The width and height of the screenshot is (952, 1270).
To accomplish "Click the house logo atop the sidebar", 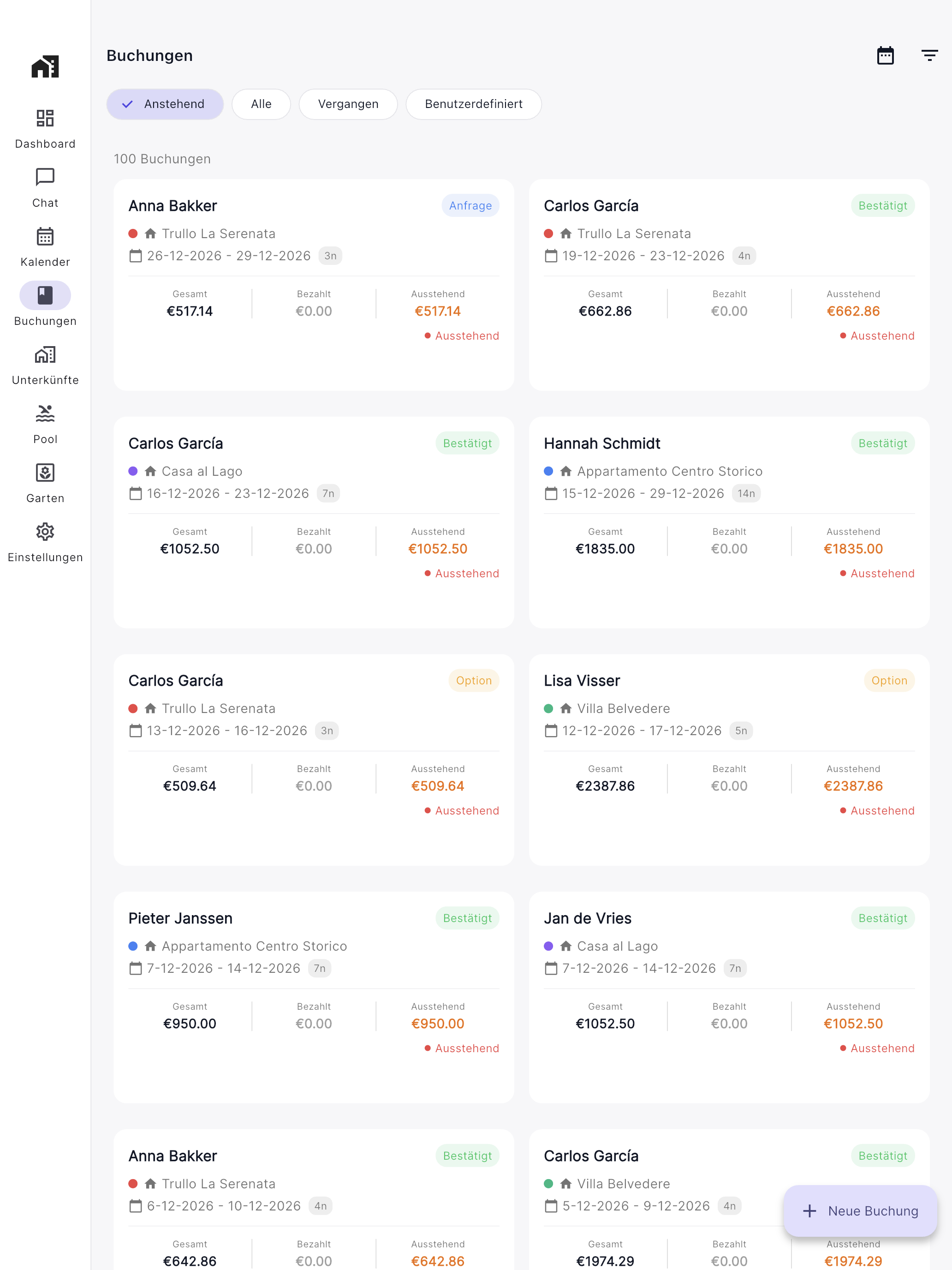I will [45, 66].
